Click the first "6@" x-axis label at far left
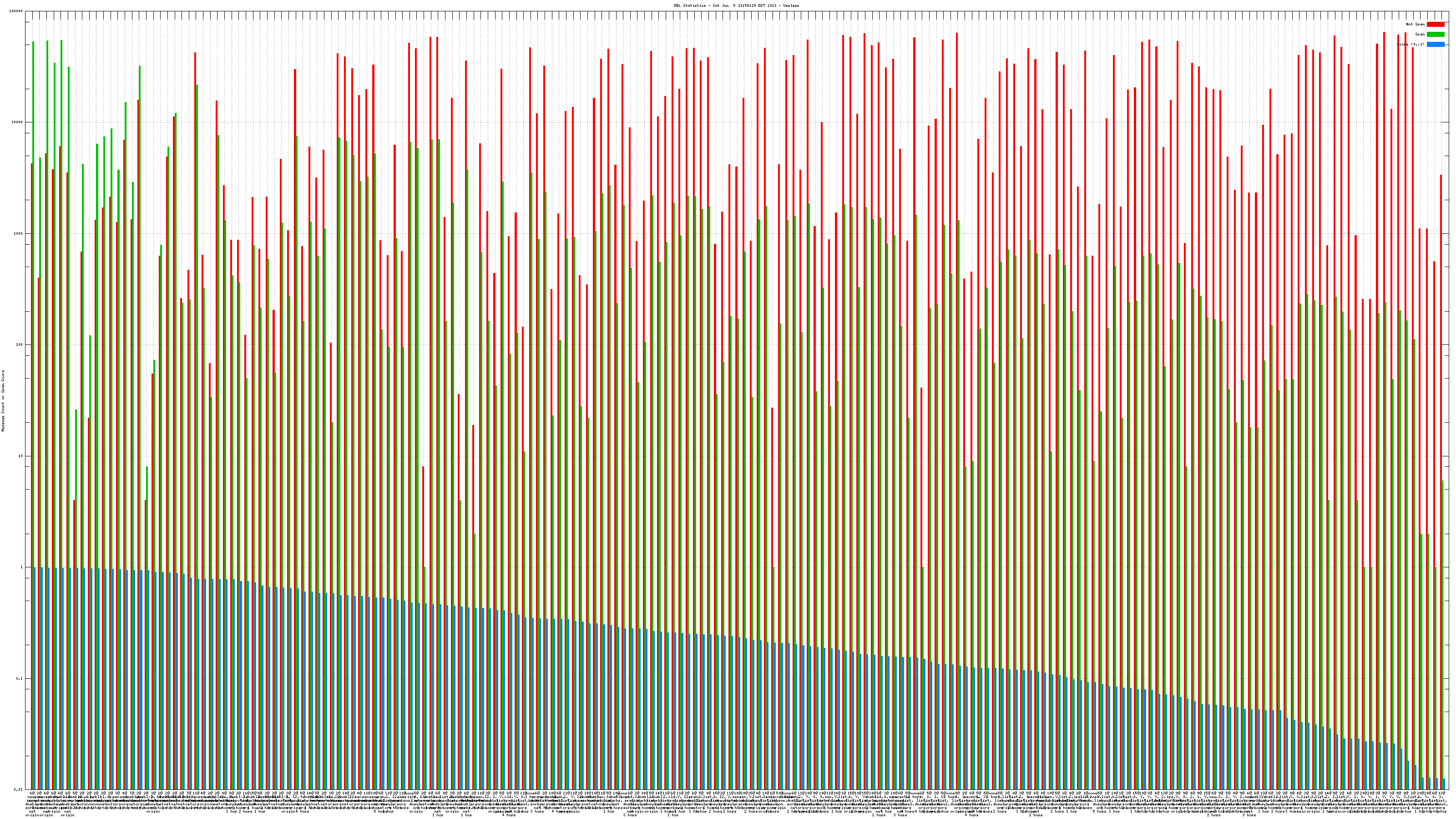This screenshot has width=1456, height=819. pyautogui.click(x=32, y=794)
